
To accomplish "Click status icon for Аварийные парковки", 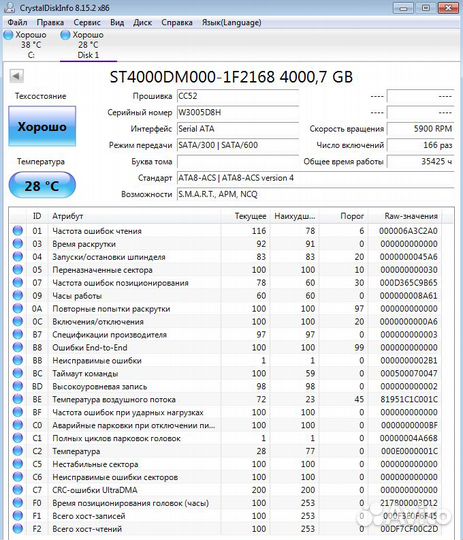I will click(18, 425).
